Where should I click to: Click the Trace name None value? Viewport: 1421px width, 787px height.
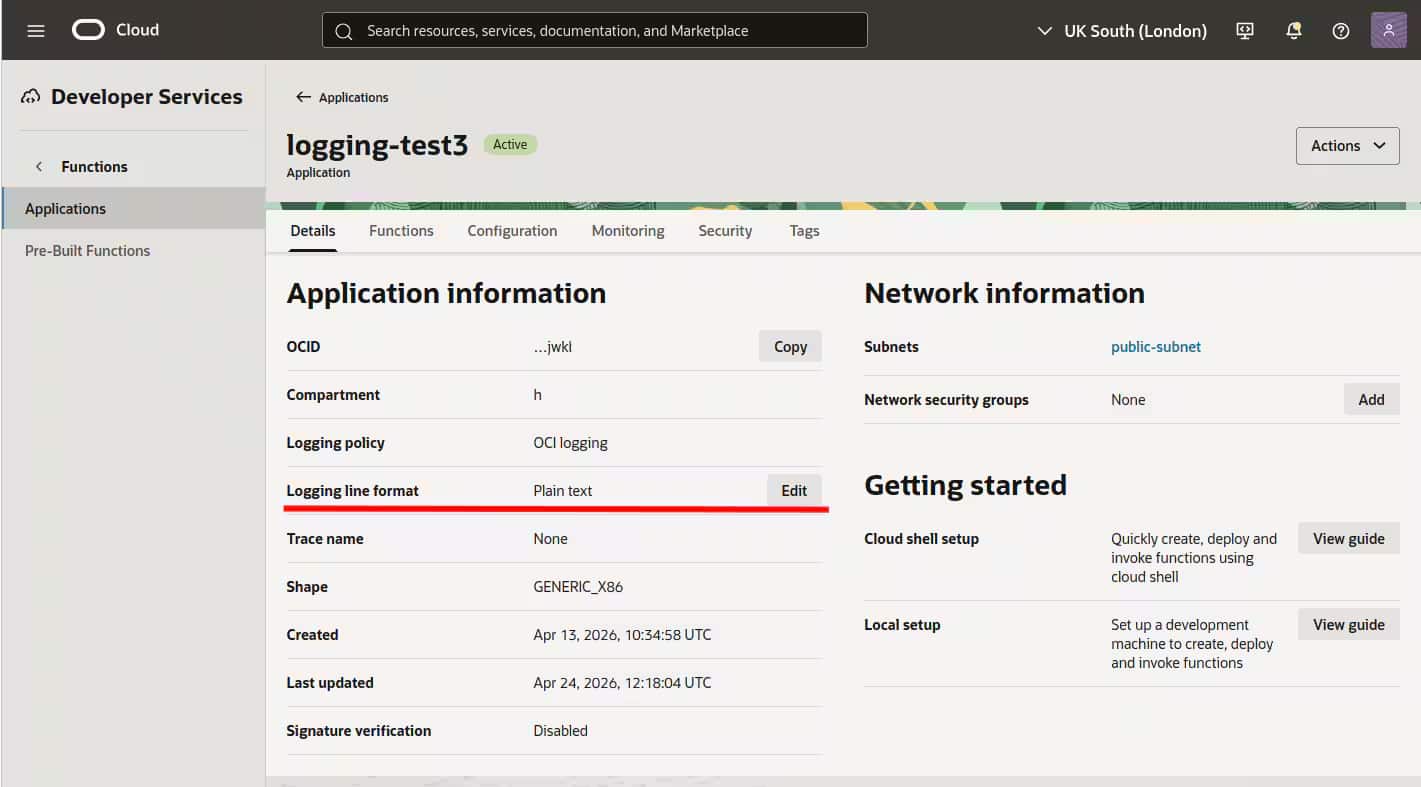tap(551, 539)
